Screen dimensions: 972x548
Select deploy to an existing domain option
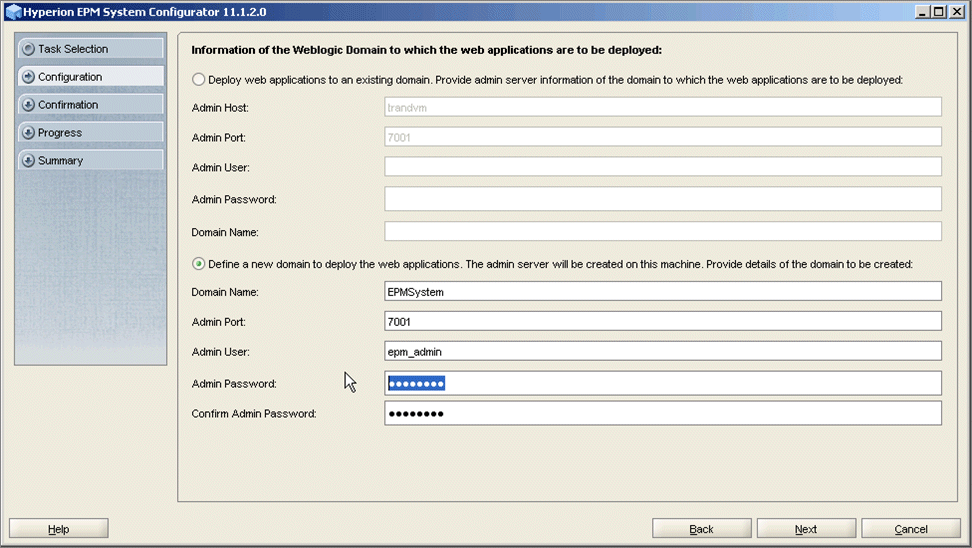(198, 79)
